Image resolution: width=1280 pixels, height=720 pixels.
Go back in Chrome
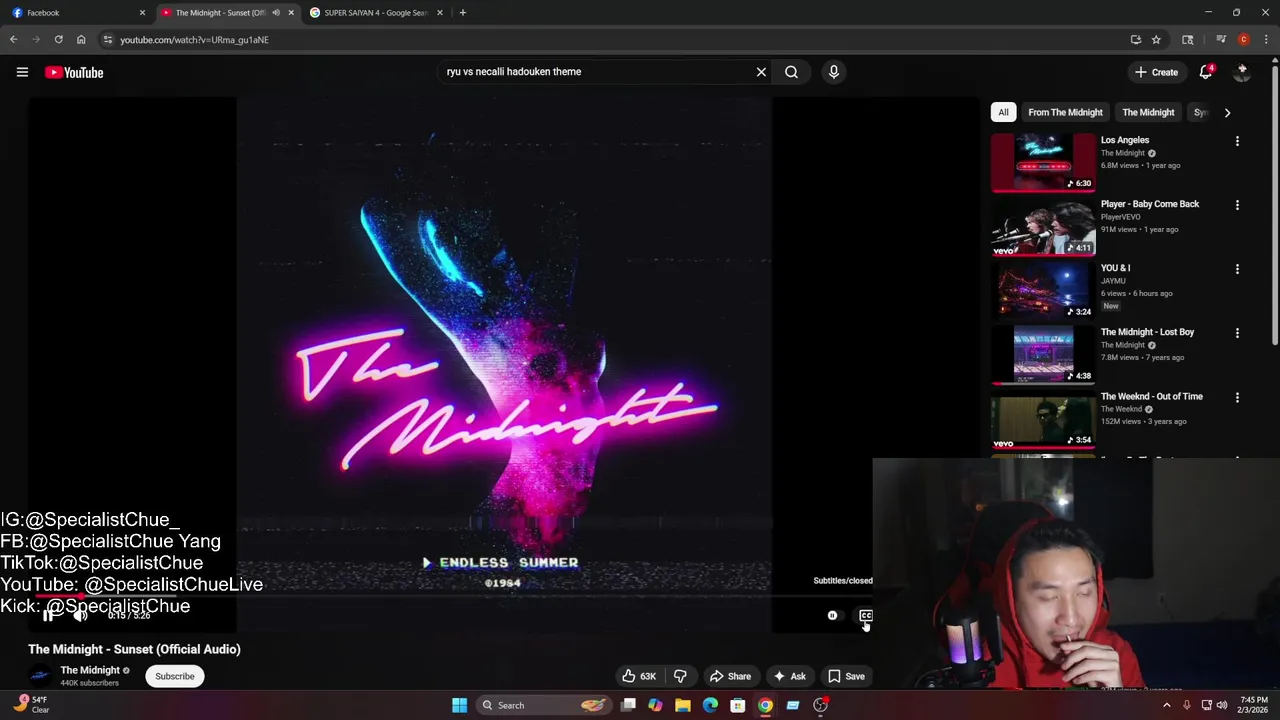(13, 40)
